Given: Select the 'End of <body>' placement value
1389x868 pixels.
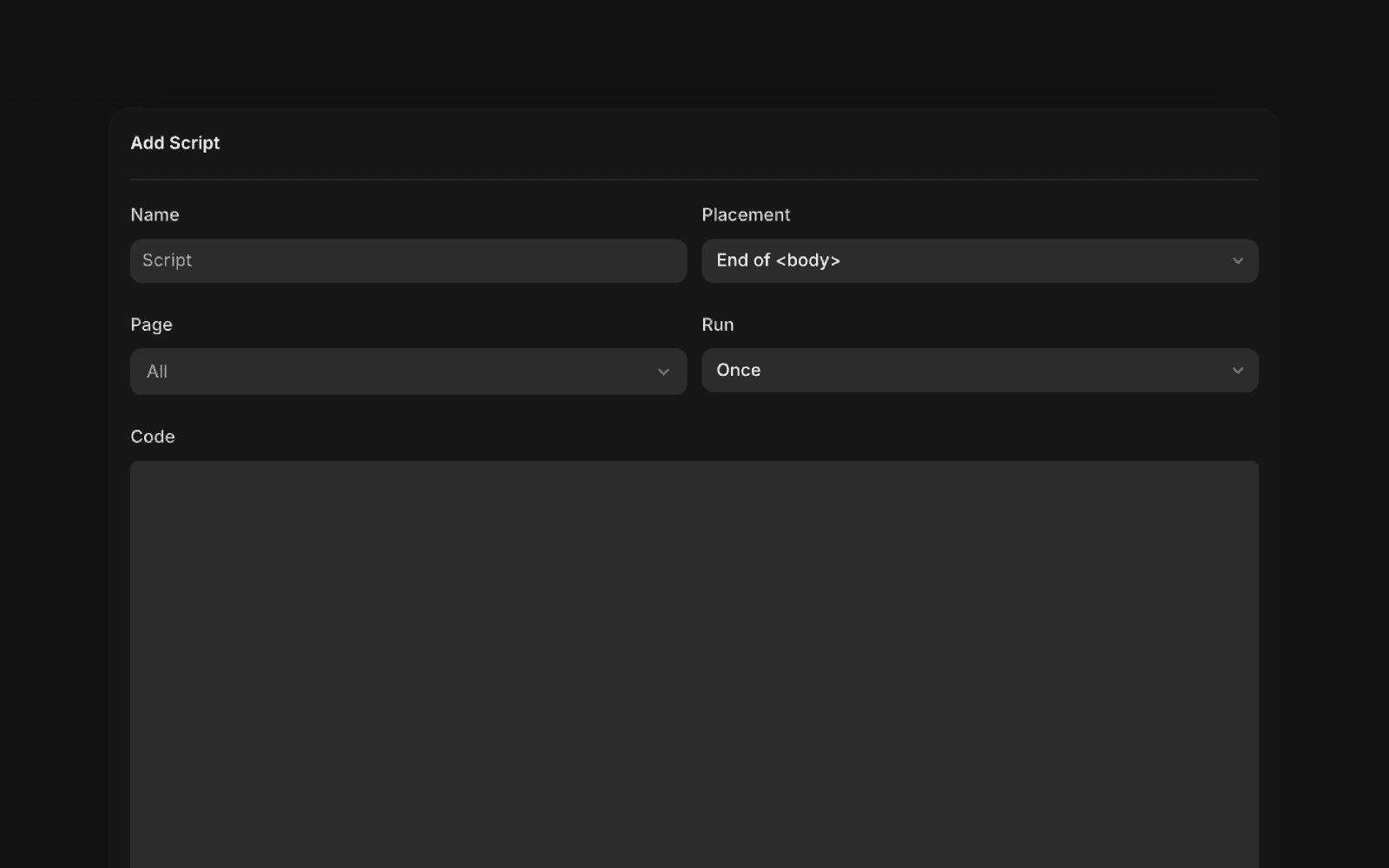Looking at the screenshot, I should pyautogui.click(x=778, y=260).
